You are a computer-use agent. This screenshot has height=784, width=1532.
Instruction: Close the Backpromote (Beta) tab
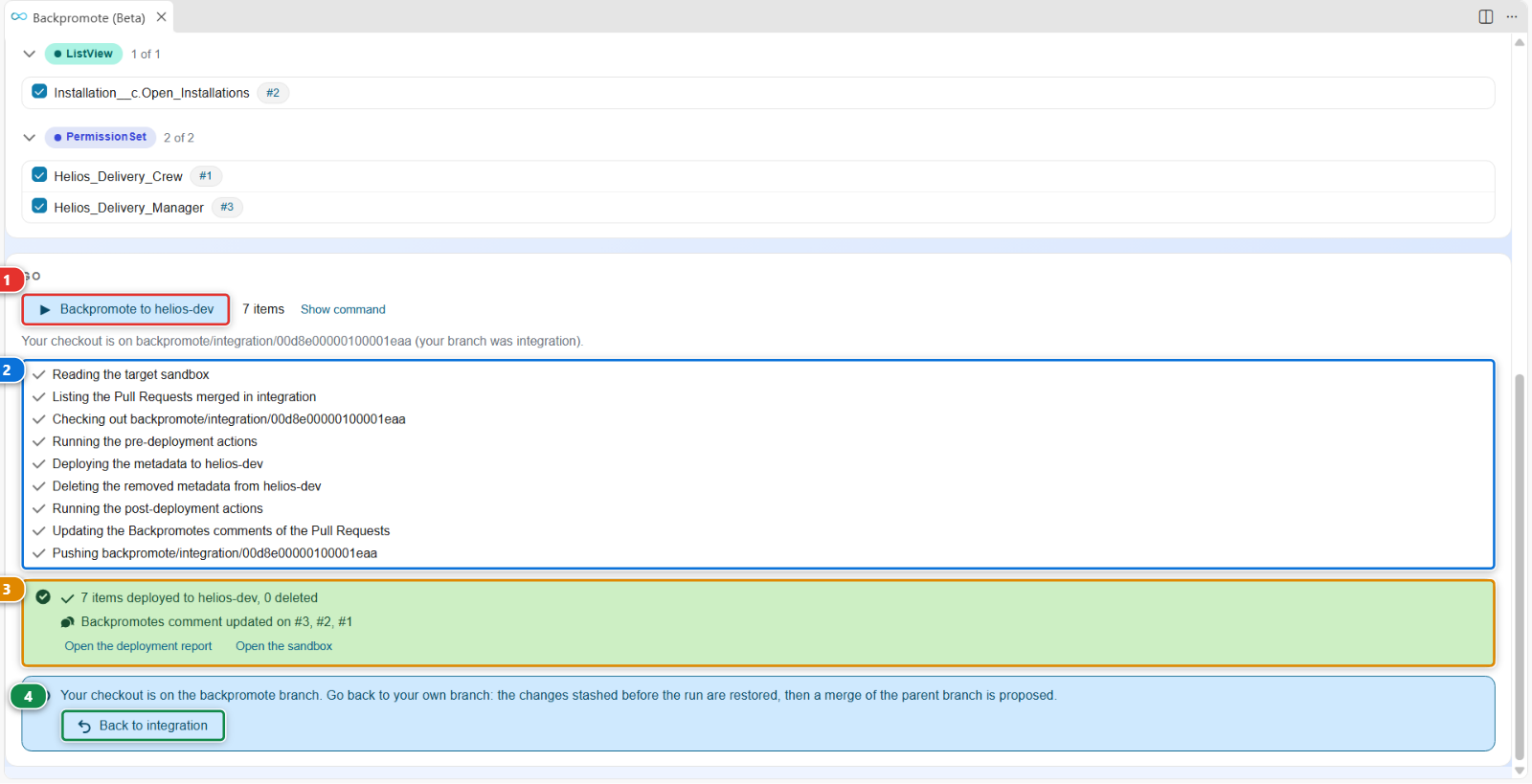[x=161, y=16]
